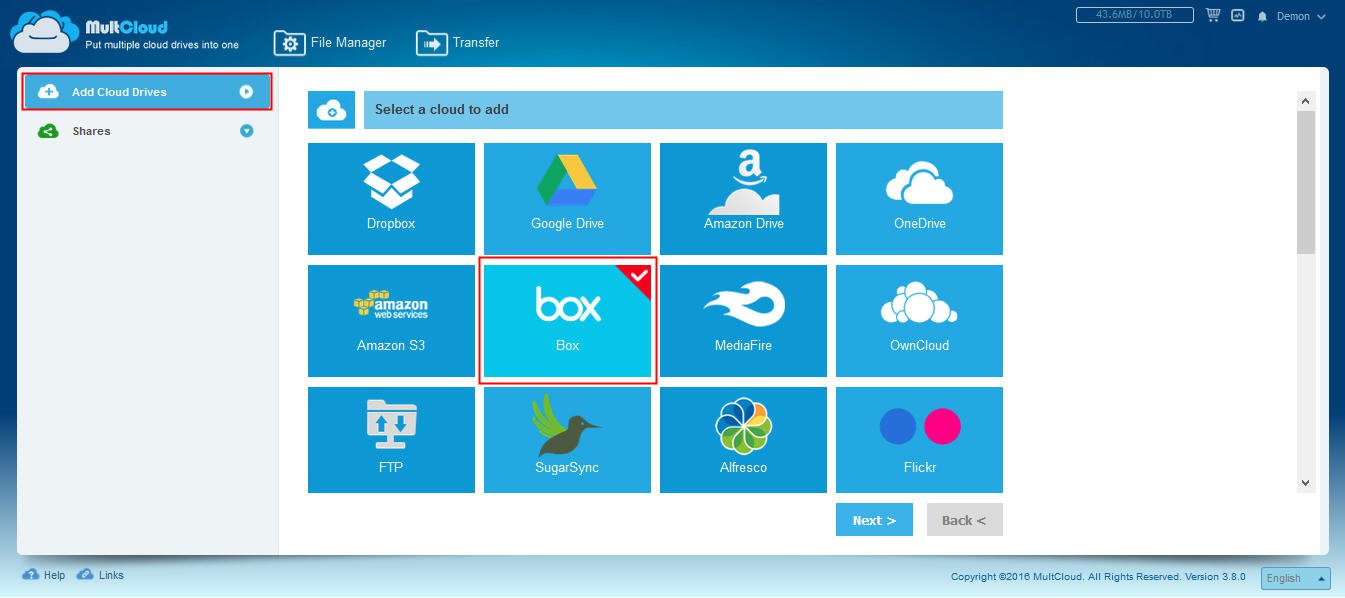Click the tagline "Put multiple cloud drives into one"
The width and height of the screenshot is (1345, 598).
point(162,45)
